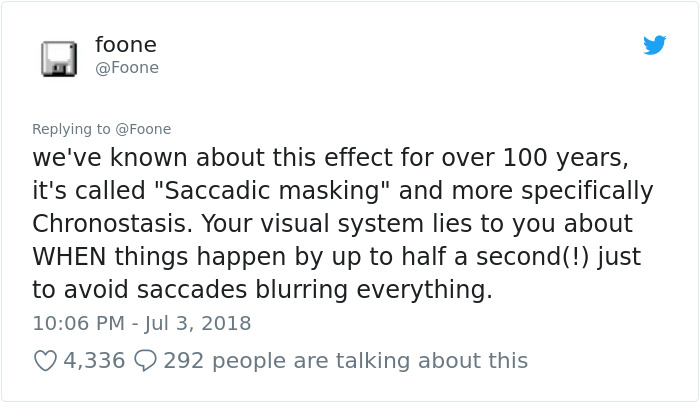Click the word Chronostasis in the tweet

coord(109,223)
